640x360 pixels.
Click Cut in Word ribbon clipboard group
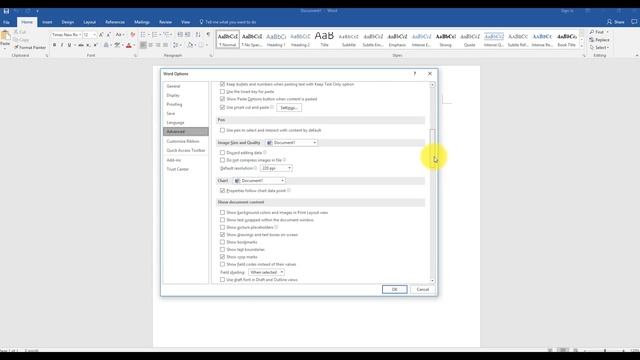tap(20, 32)
